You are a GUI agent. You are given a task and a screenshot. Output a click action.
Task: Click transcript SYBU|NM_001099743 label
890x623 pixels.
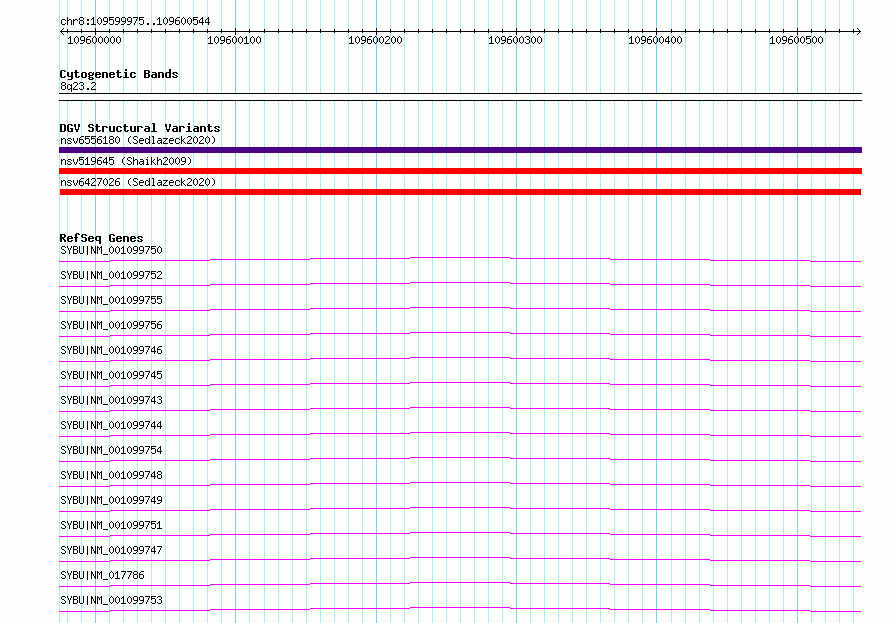click(111, 400)
